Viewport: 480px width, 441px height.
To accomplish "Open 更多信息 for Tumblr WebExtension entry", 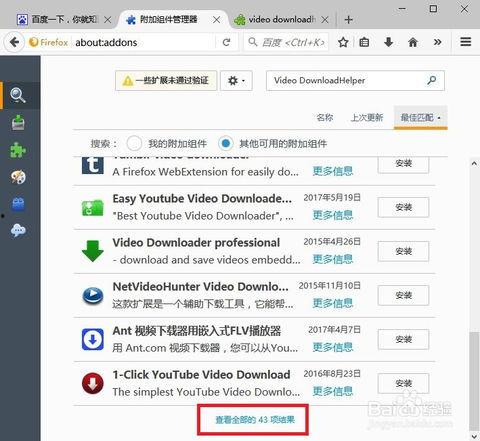I will point(333,171).
